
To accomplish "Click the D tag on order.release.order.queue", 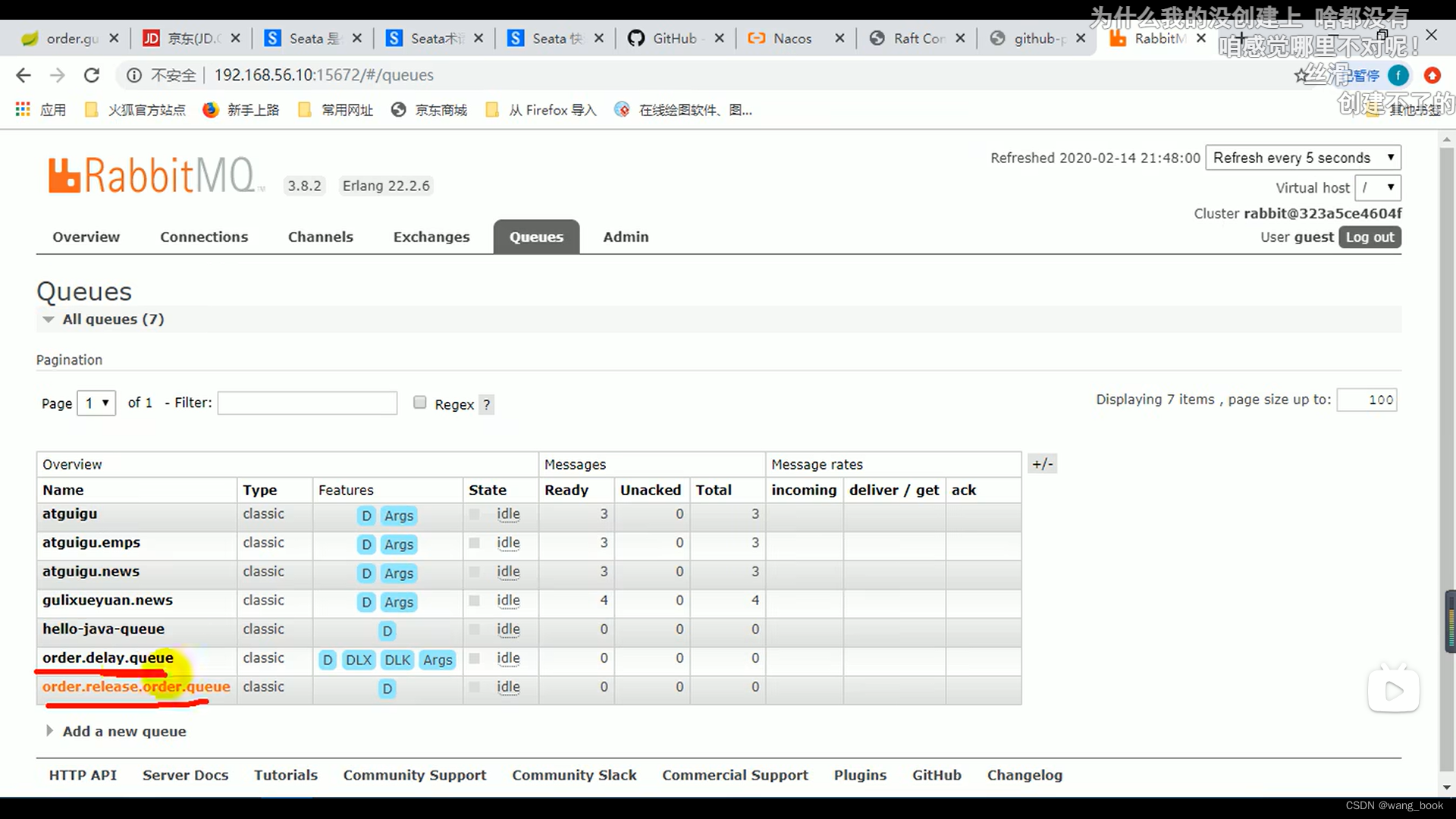I will [388, 688].
